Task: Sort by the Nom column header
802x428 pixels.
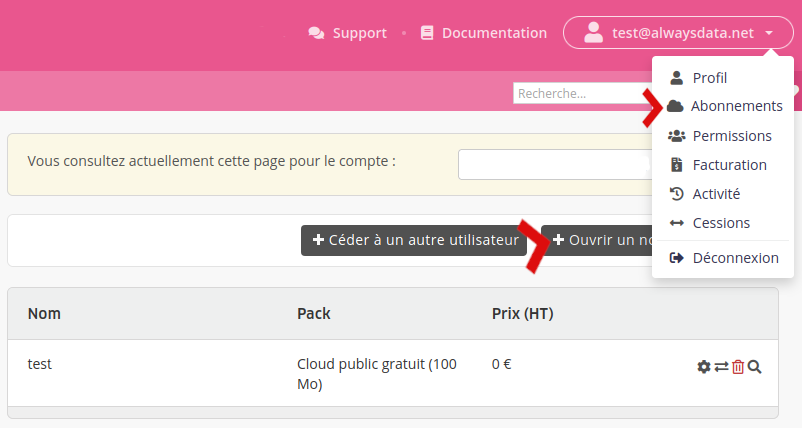Action: [44, 313]
